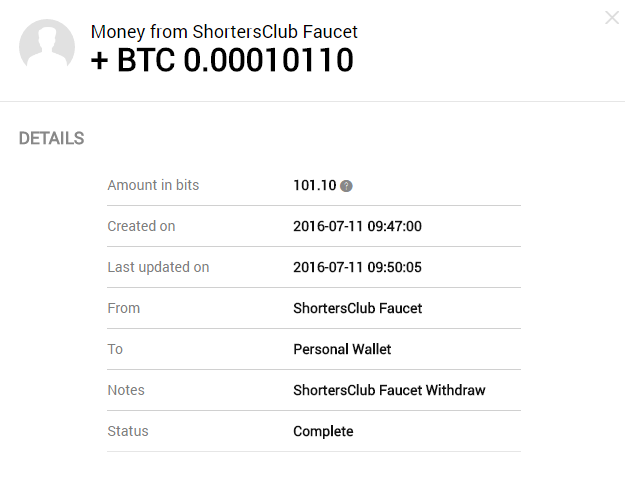
Task: Click the 'Last updated on' label
Action: pos(158,267)
